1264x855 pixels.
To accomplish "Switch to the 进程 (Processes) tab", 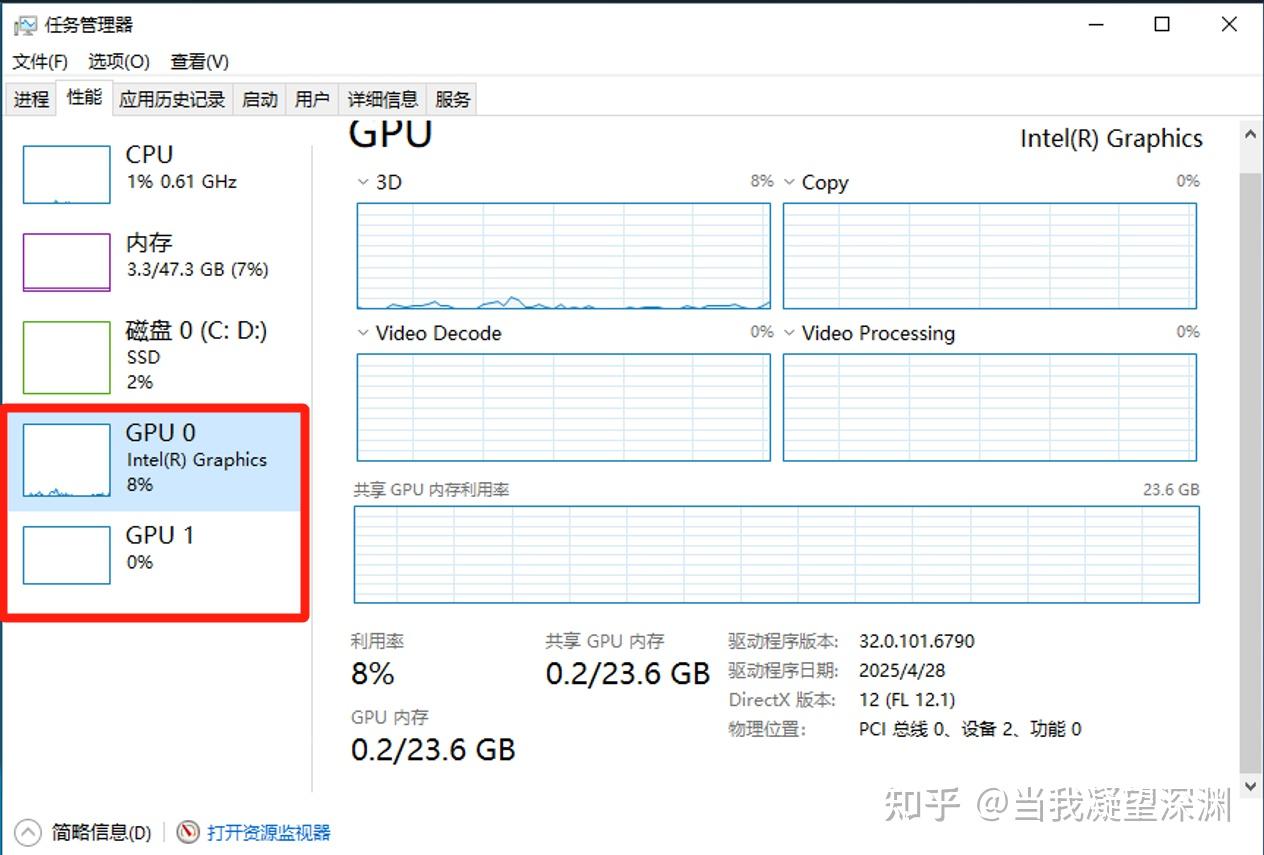I will [x=30, y=98].
